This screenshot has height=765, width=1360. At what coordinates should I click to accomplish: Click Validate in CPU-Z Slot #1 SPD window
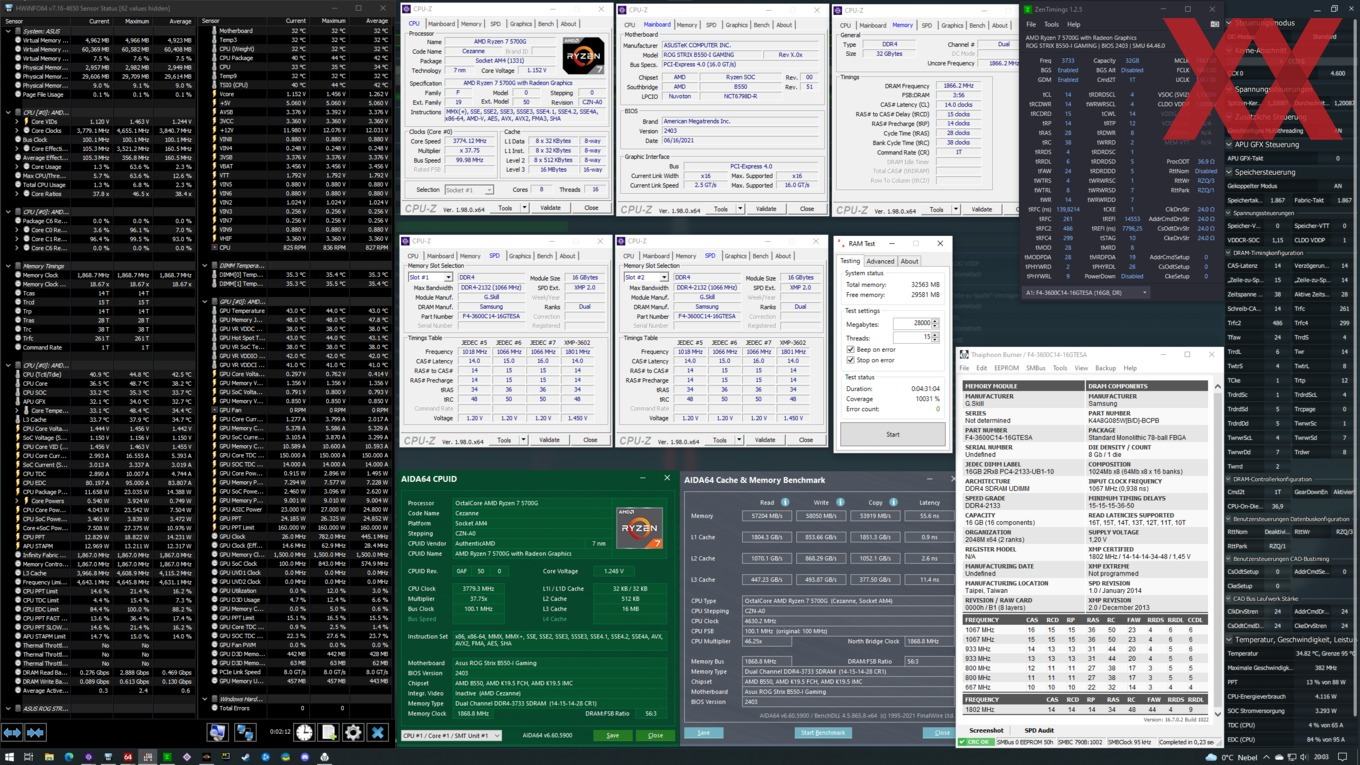tap(549, 440)
